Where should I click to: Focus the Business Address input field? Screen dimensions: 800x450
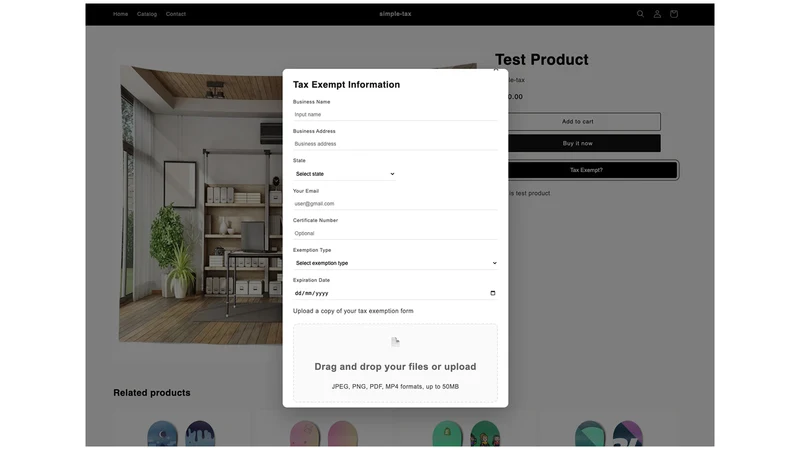coord(395,144)
